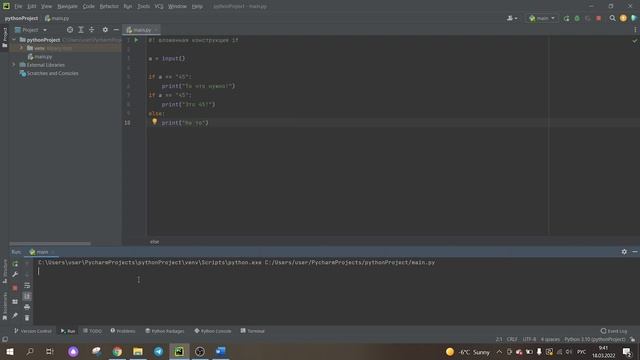
Task: Click the rerun icon in the Run panel
Action: coord(15,264)
